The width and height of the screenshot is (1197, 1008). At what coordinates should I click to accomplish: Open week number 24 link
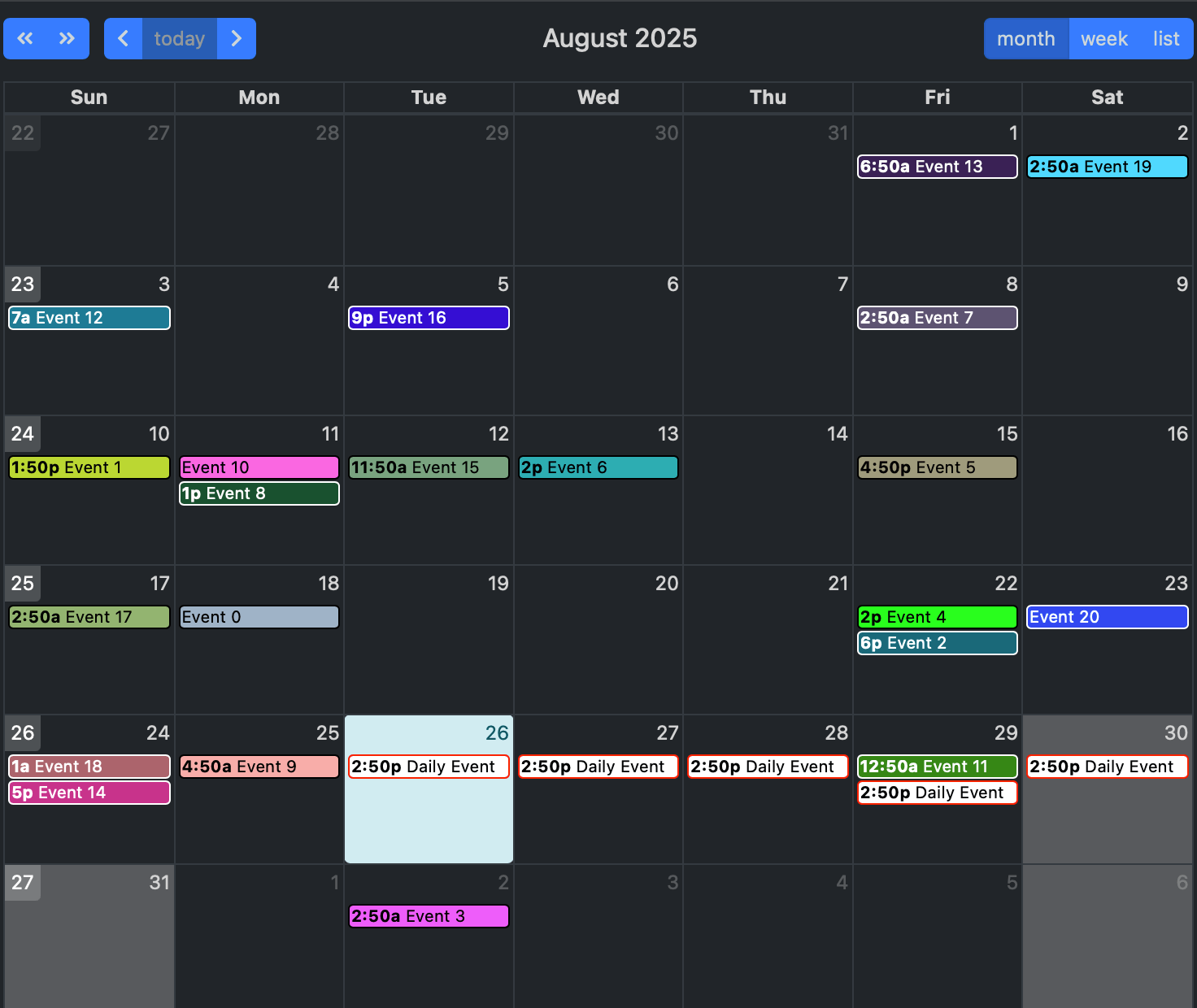click(x=23, y=434)
